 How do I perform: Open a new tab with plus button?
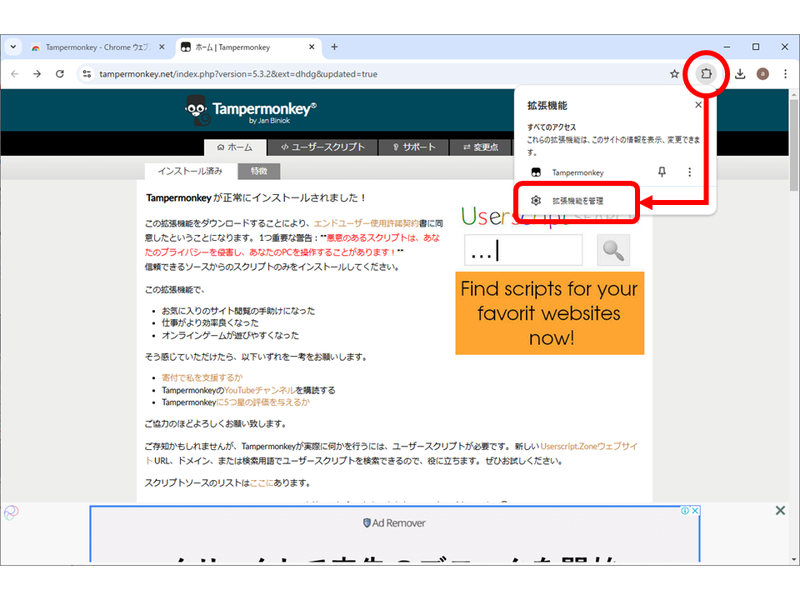[x=334, y=47]
